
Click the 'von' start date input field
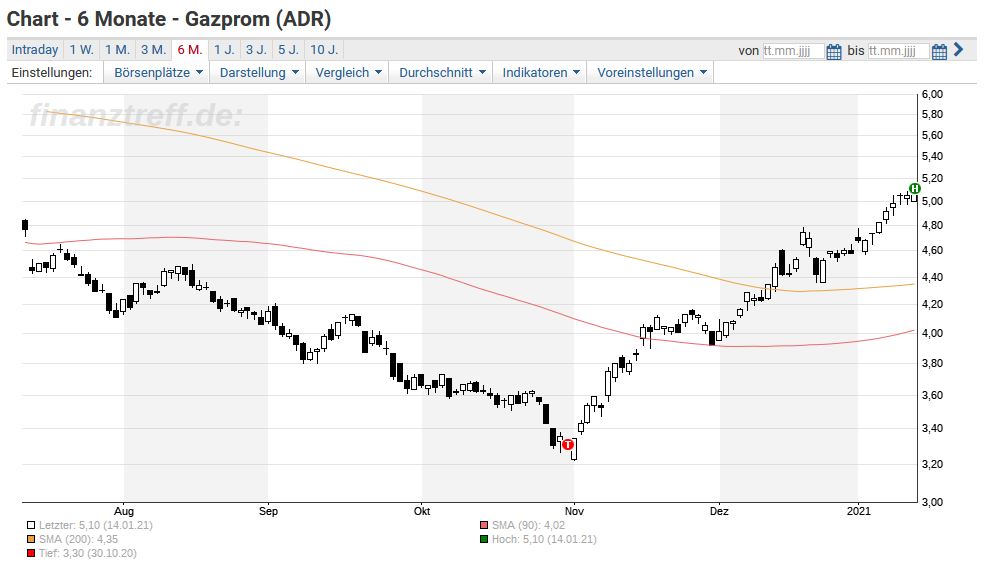pos(793,51)
